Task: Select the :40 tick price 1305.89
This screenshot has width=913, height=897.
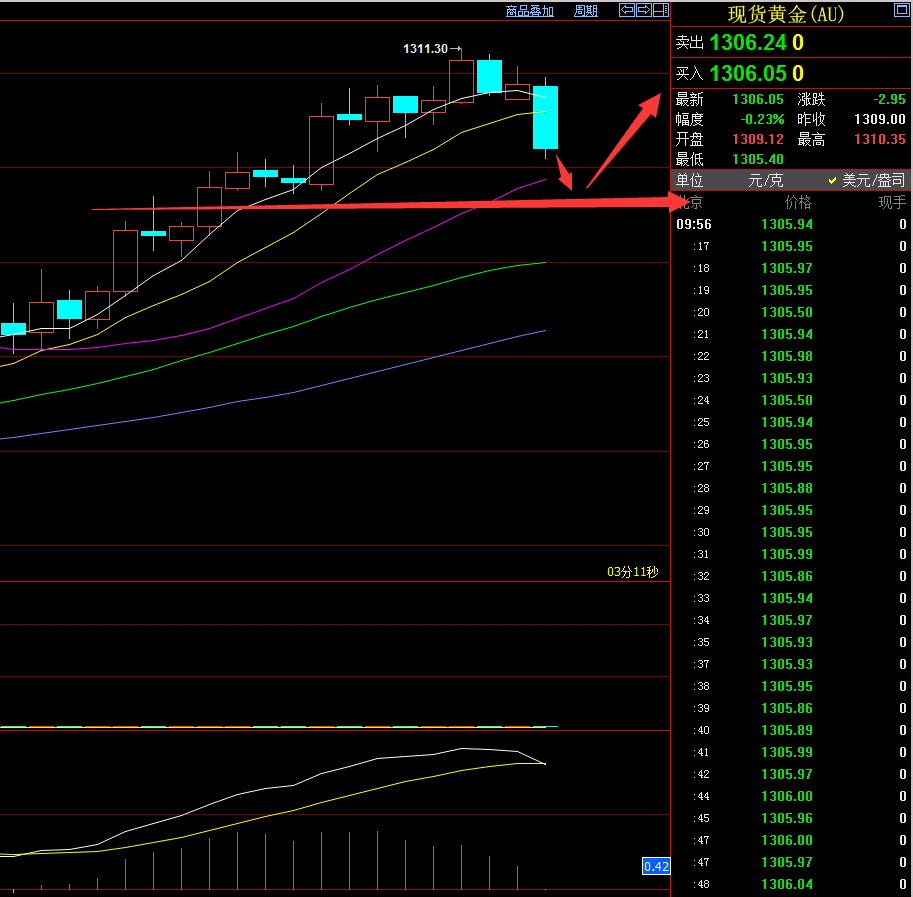Action: (x=787, y=730)
